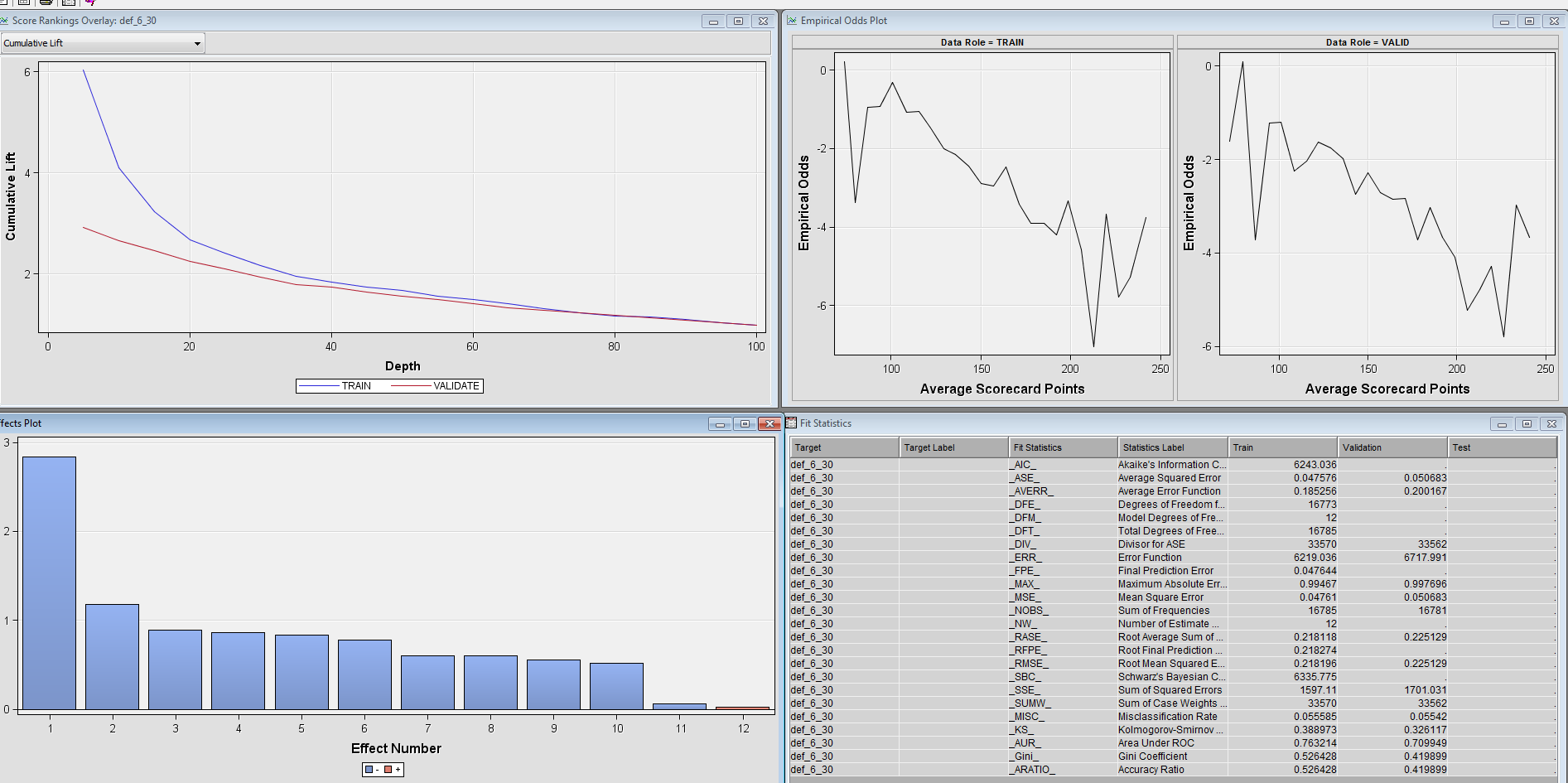Sort by the Train column header

tap(1282, 447)
